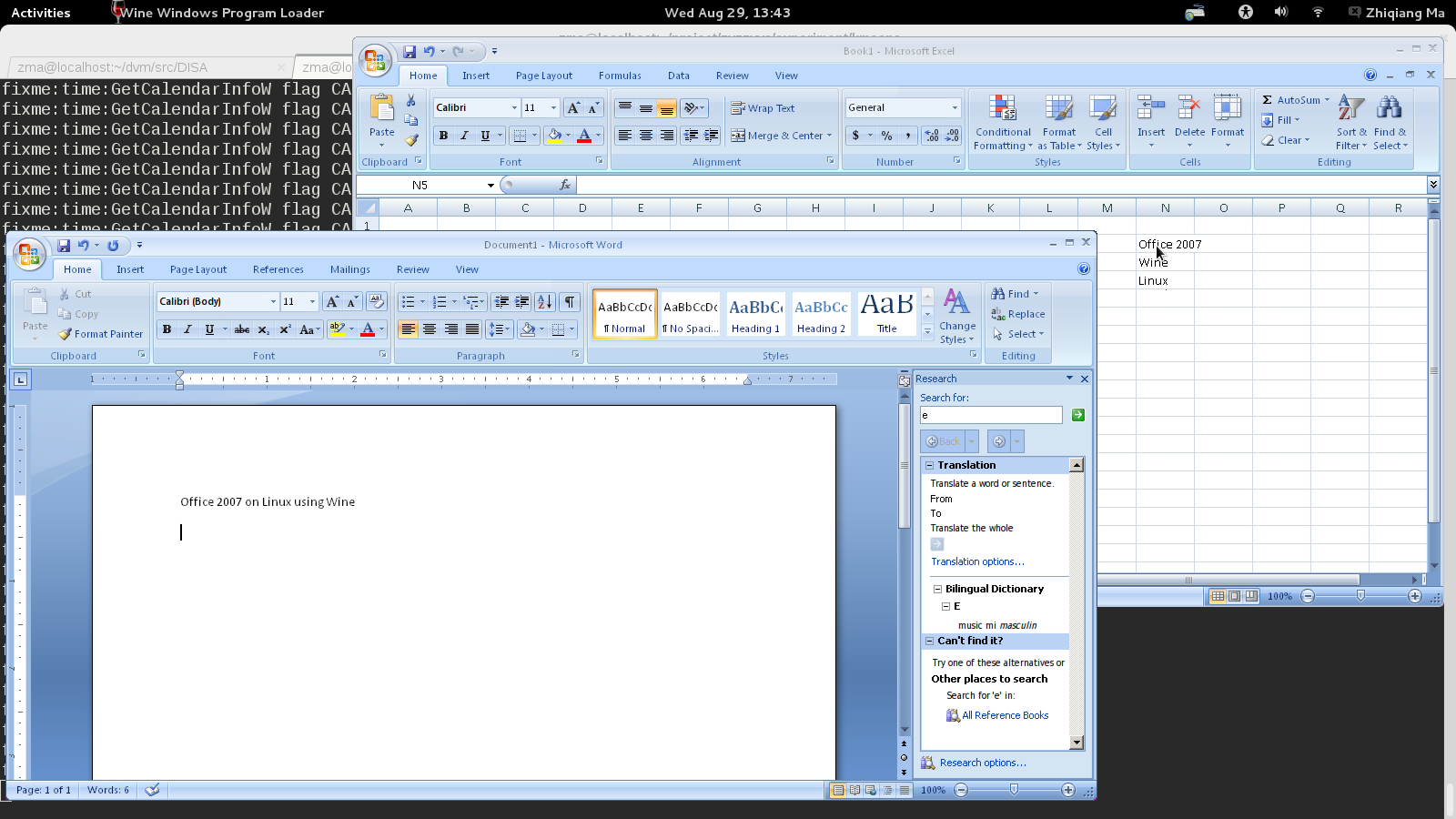Apply percent style in Excel

click(x=886, y=136)
